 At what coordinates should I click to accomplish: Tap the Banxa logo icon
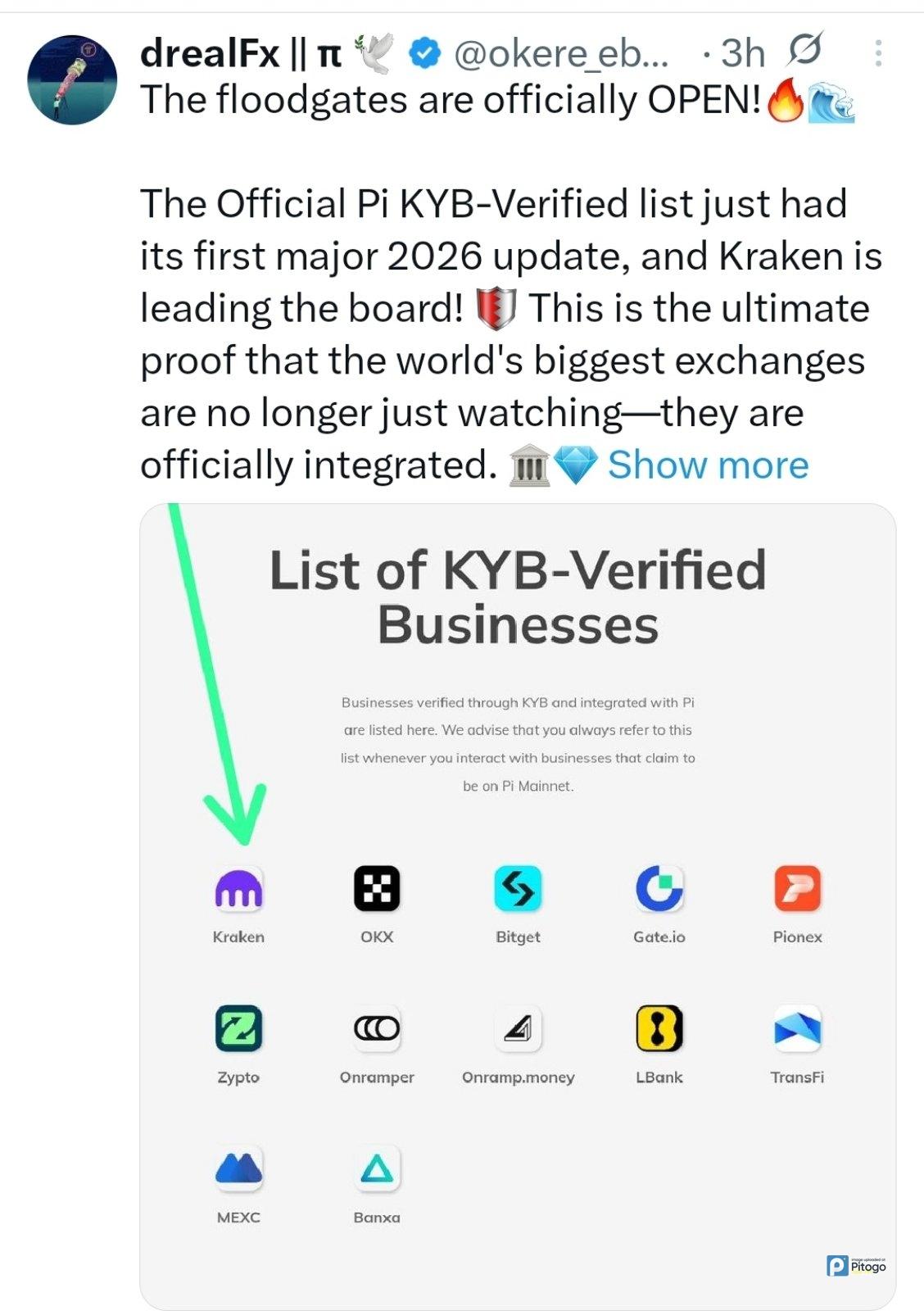pos(377,1168)
